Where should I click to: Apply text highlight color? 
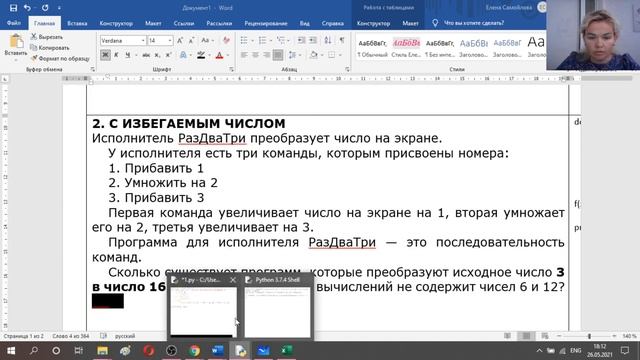click(201, 55)
